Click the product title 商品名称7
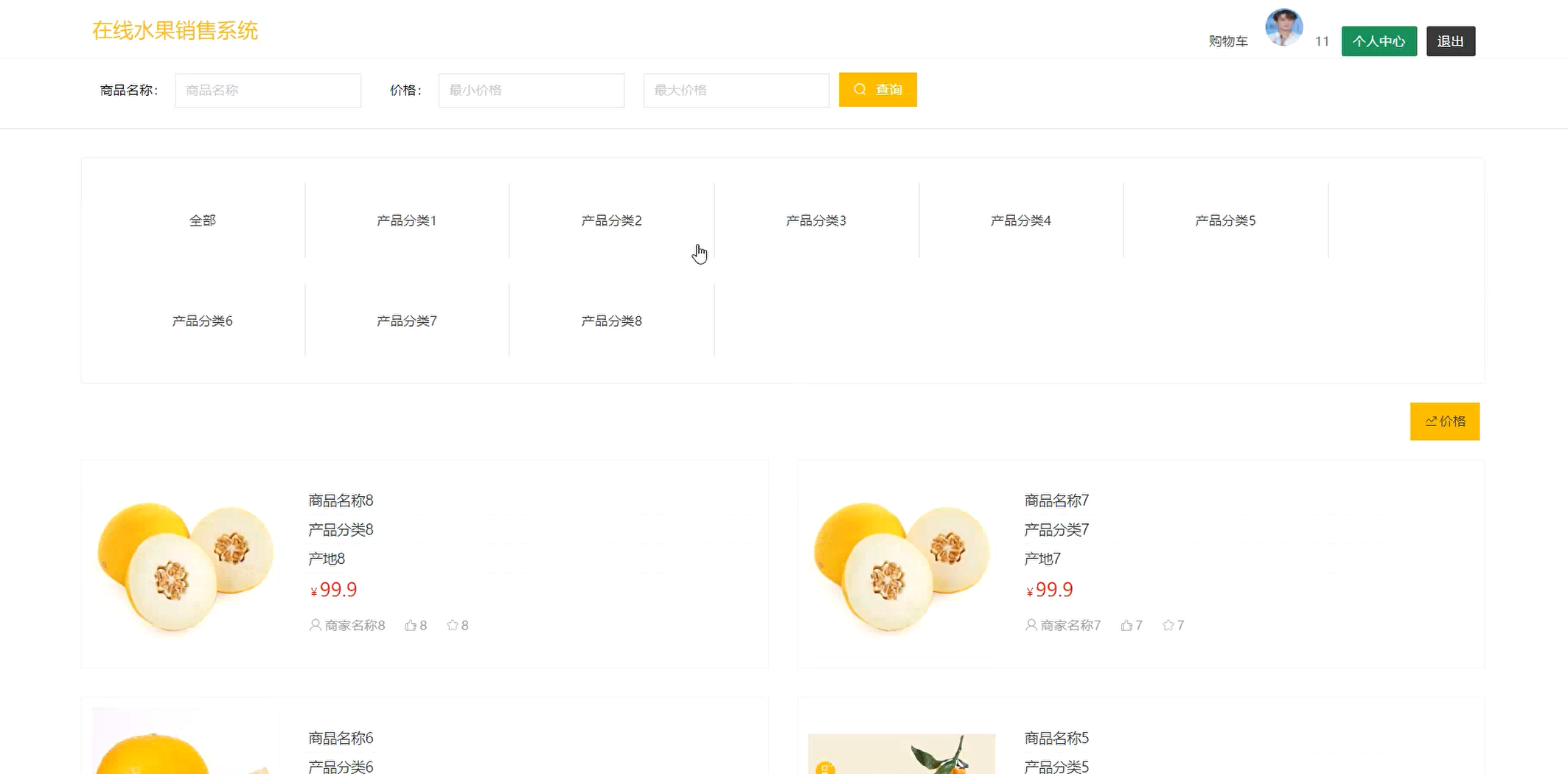Image resolution: width=1568 pixels, height=774 pixels. tap(1056, 501)
